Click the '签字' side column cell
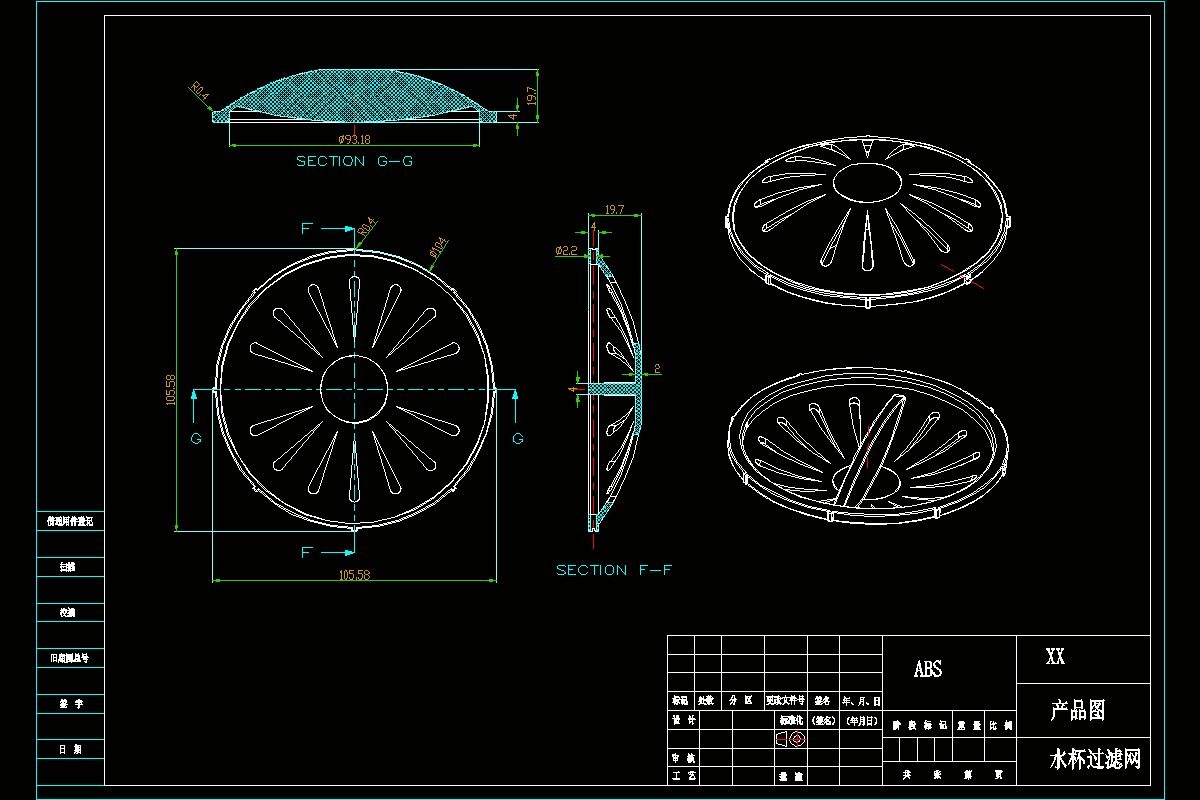The height and width of the screenshot is (800, 1200). 70,704
